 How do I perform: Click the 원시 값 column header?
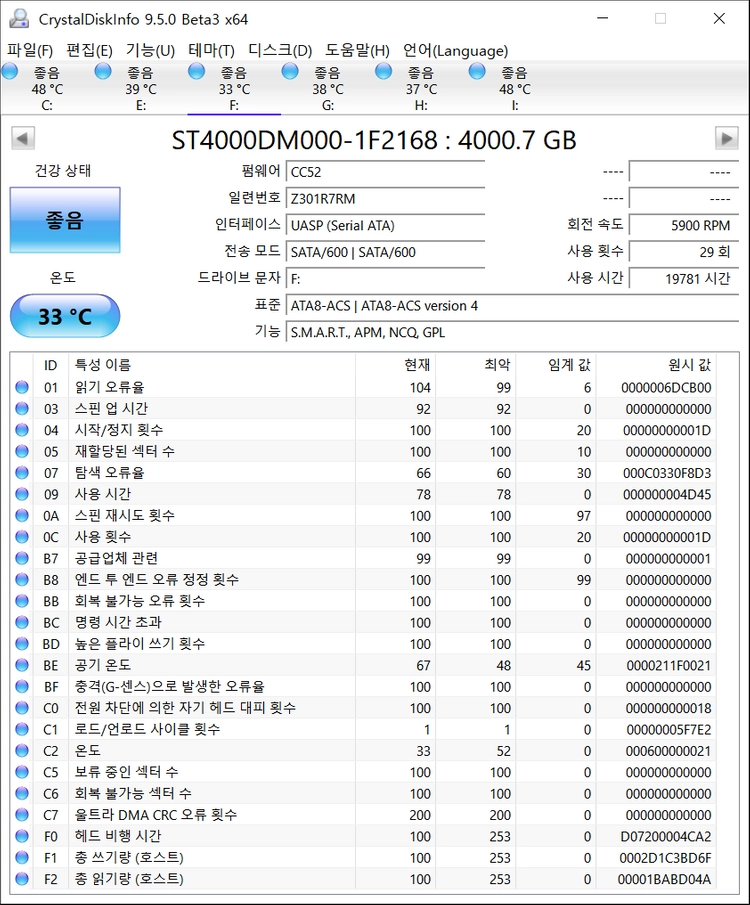point(656,365)
